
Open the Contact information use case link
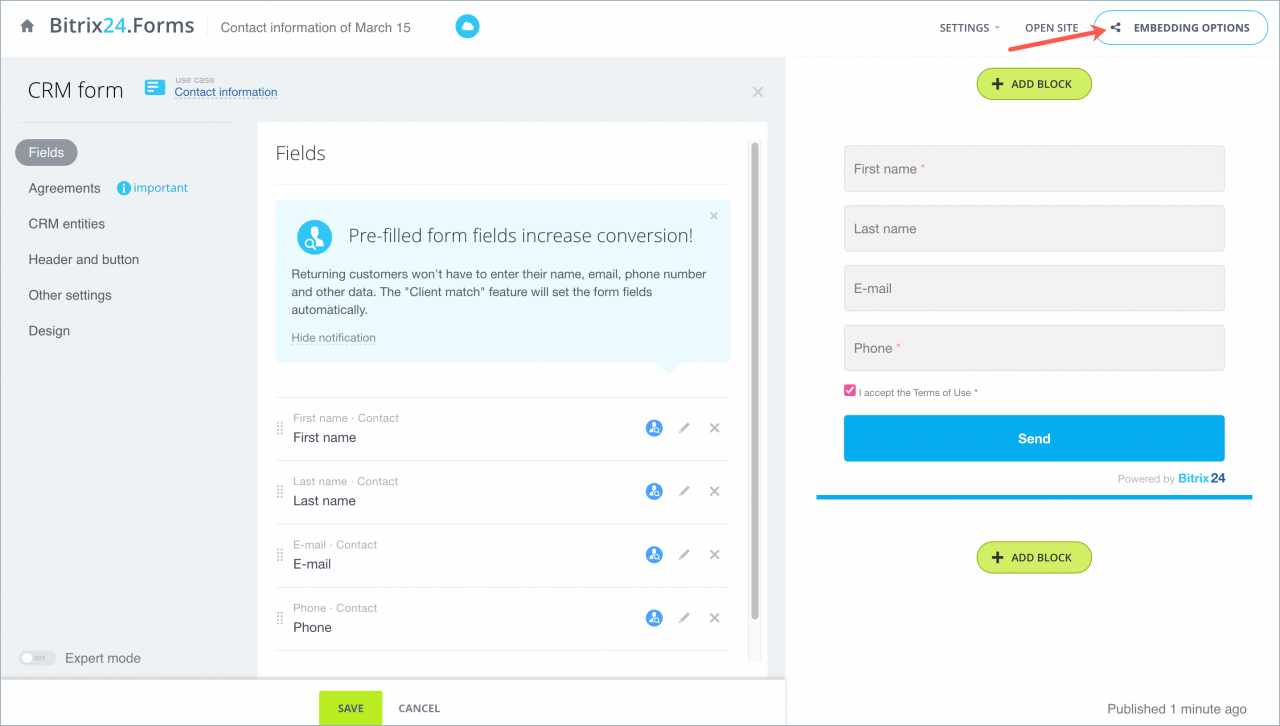pos(226,92)
